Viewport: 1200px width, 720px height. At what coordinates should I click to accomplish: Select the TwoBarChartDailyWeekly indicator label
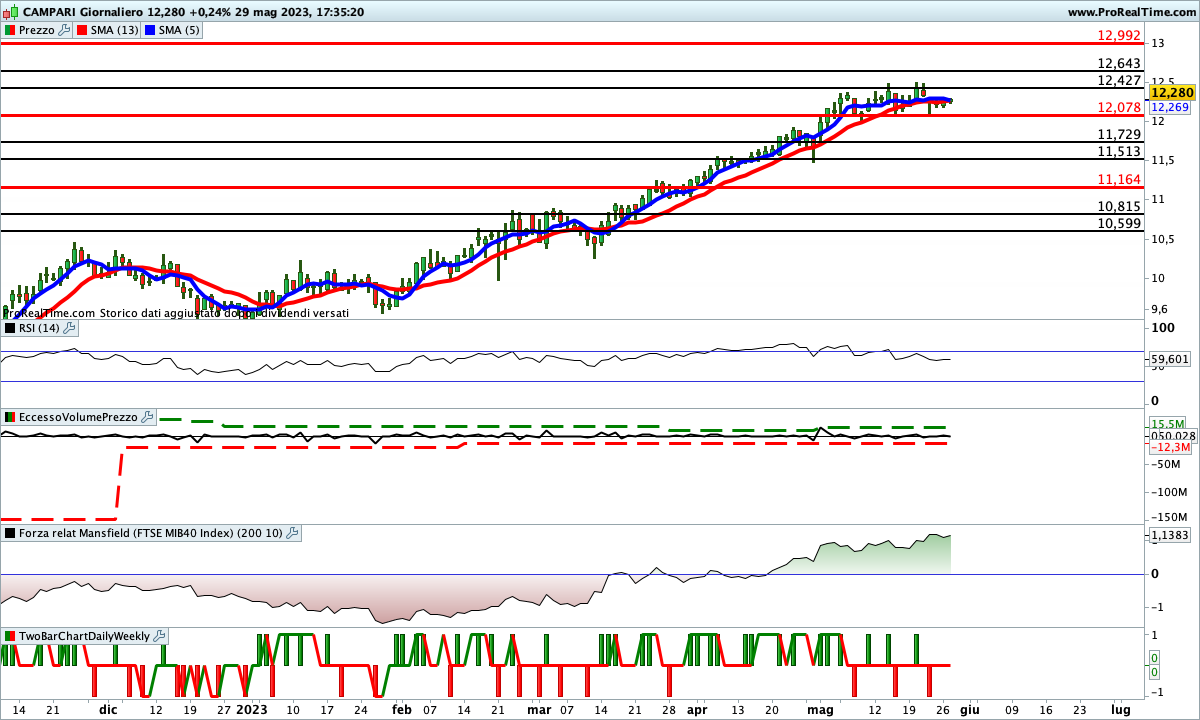[84, 635]
